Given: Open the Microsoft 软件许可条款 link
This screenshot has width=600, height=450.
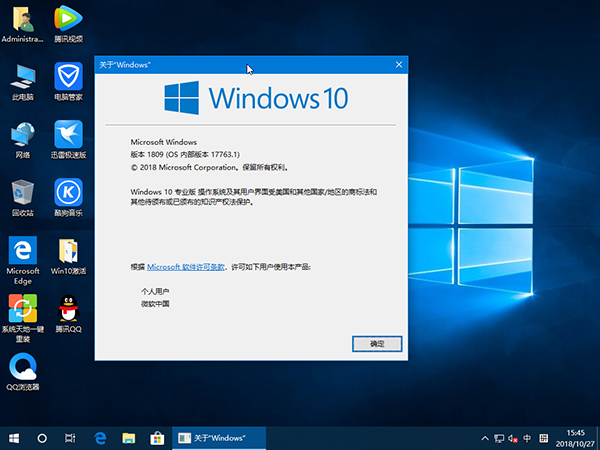Looking at the screenshot, I should (186, 267).
